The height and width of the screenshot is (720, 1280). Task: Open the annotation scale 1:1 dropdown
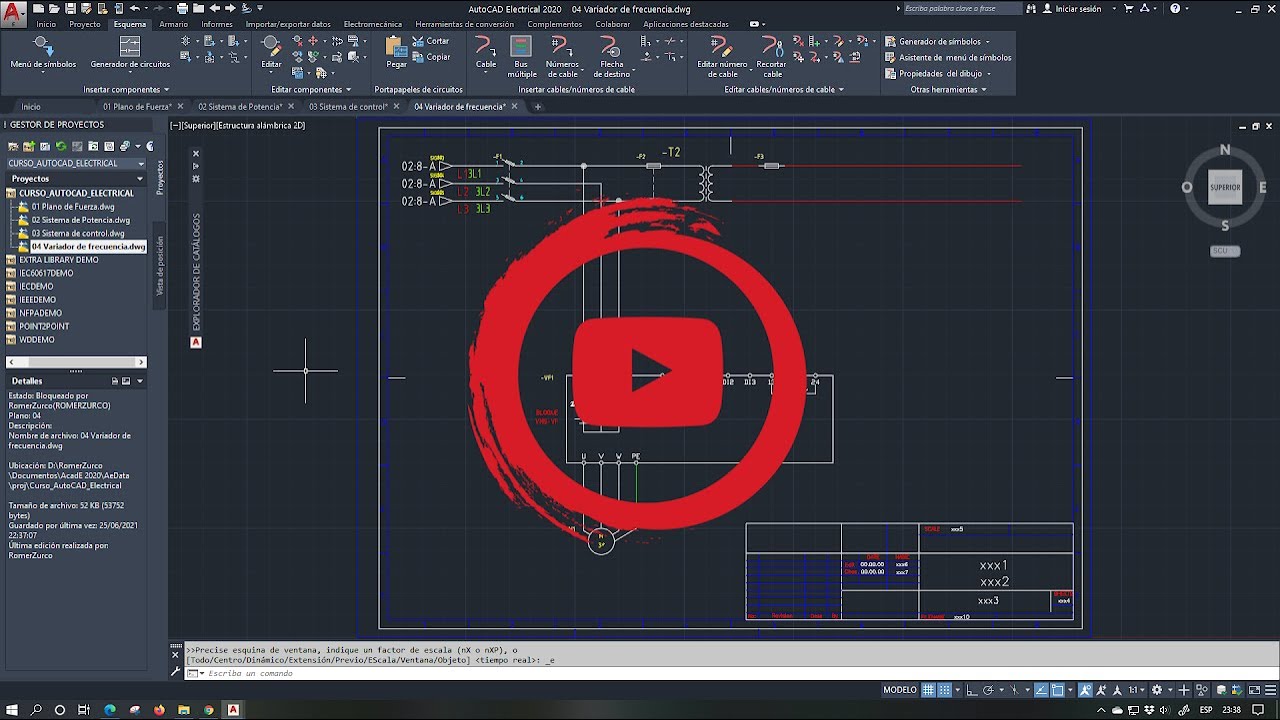[x=1138, y=690]
